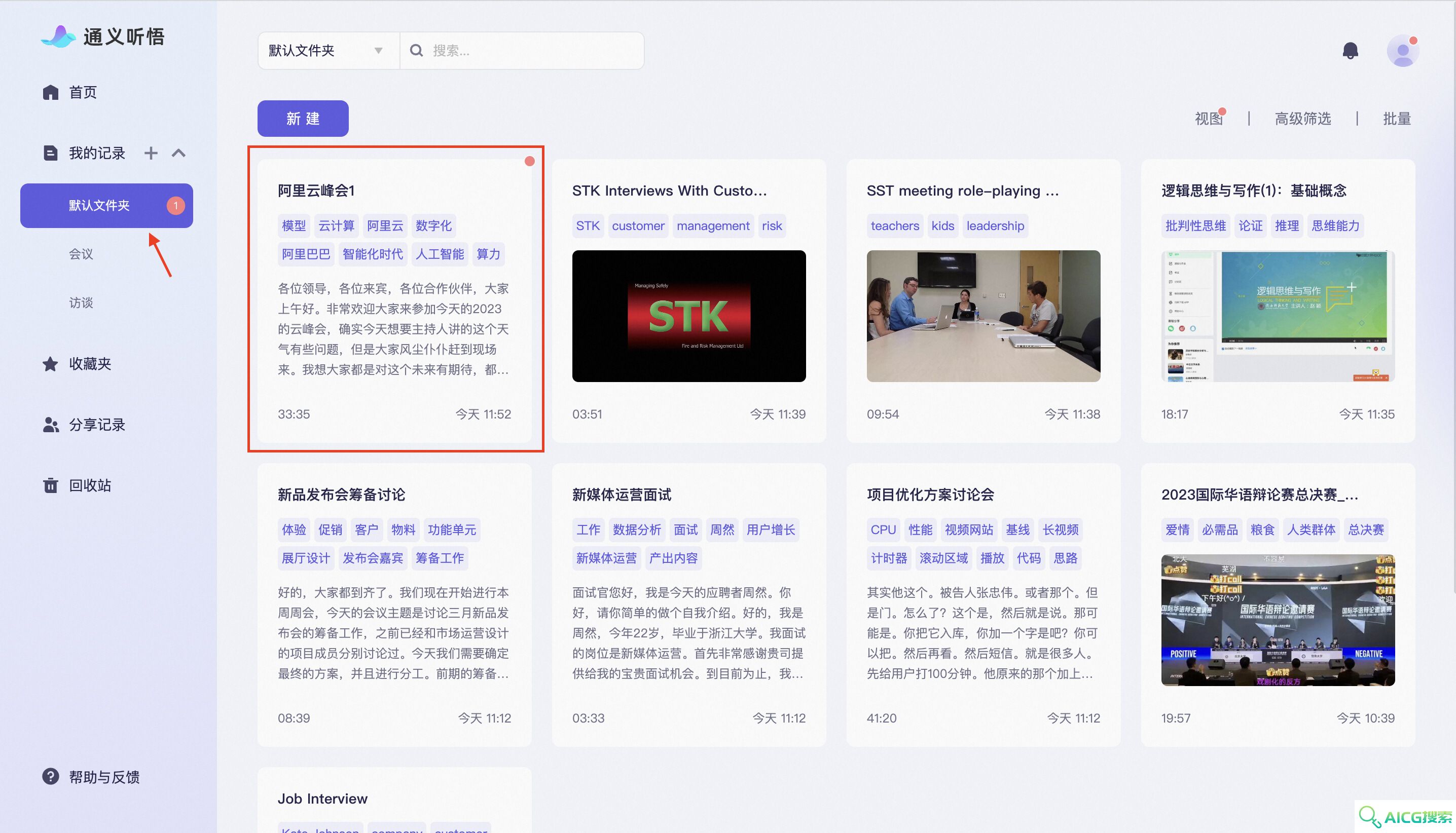The width and height of the screenshot is (1456, 833).
Task: Click the star icon for 收藏夹
Action: click(x=50, y=364)
